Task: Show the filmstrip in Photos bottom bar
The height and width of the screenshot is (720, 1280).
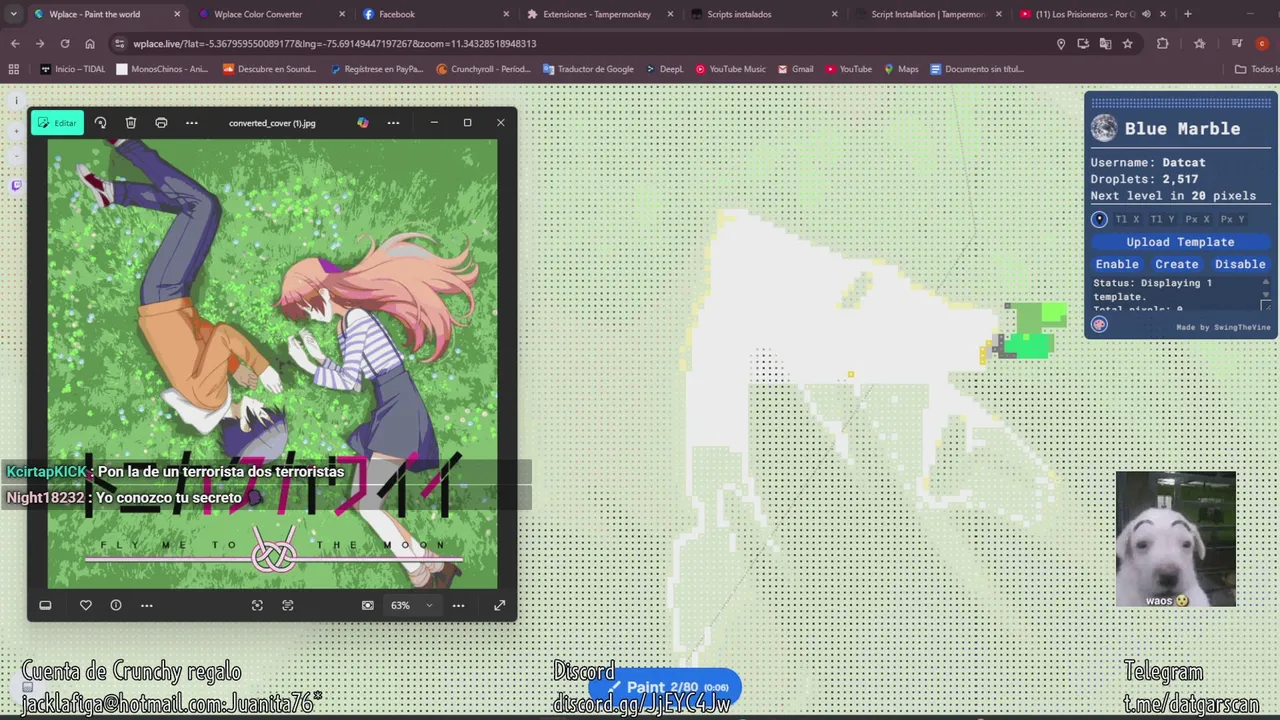Action: pos(45,605)
